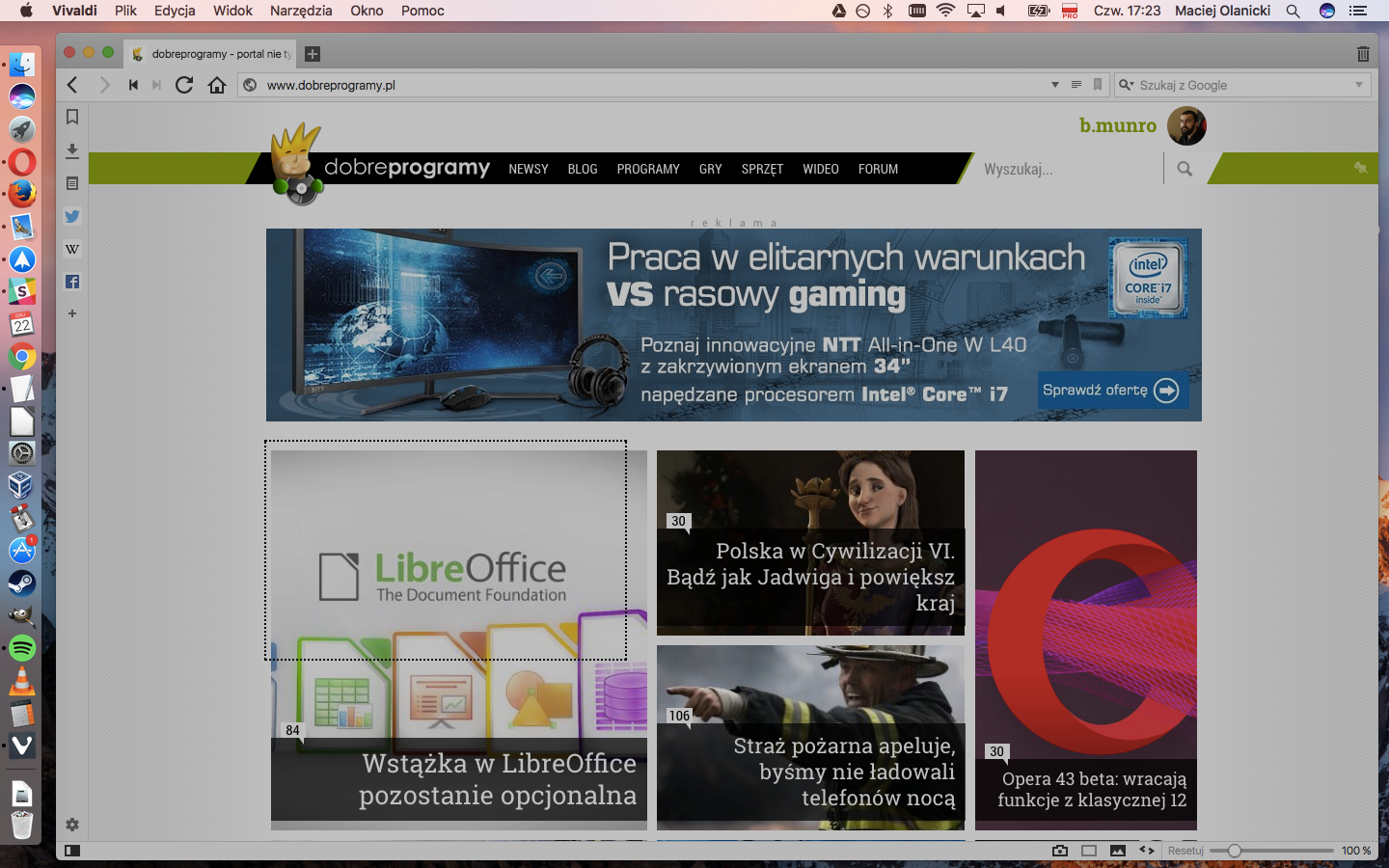Open the GRY section
This screenshot has height=868, width=1389.
tap(711, 169)
